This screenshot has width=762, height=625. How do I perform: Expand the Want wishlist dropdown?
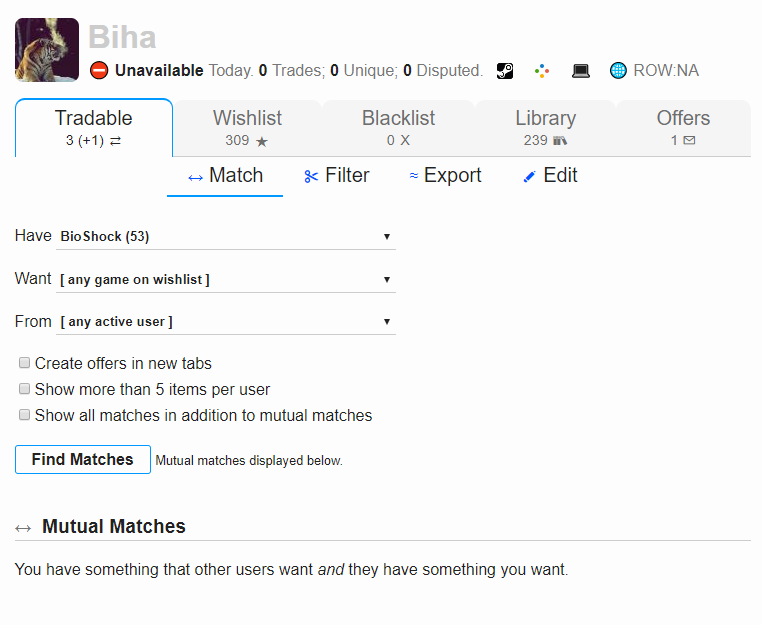pyautogui.click(x=226, y=279)
